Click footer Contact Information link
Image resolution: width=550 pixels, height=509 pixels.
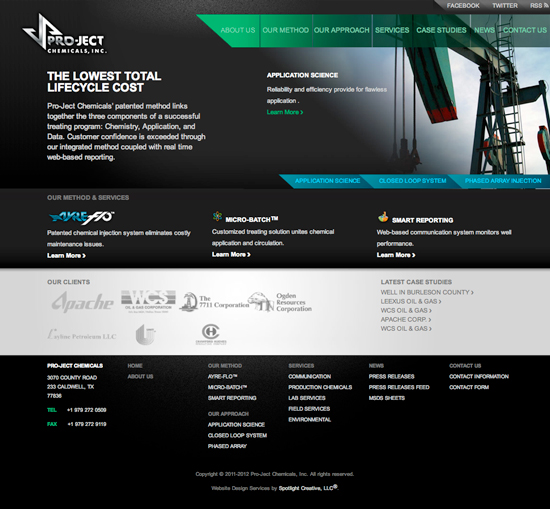coord(479,376)
